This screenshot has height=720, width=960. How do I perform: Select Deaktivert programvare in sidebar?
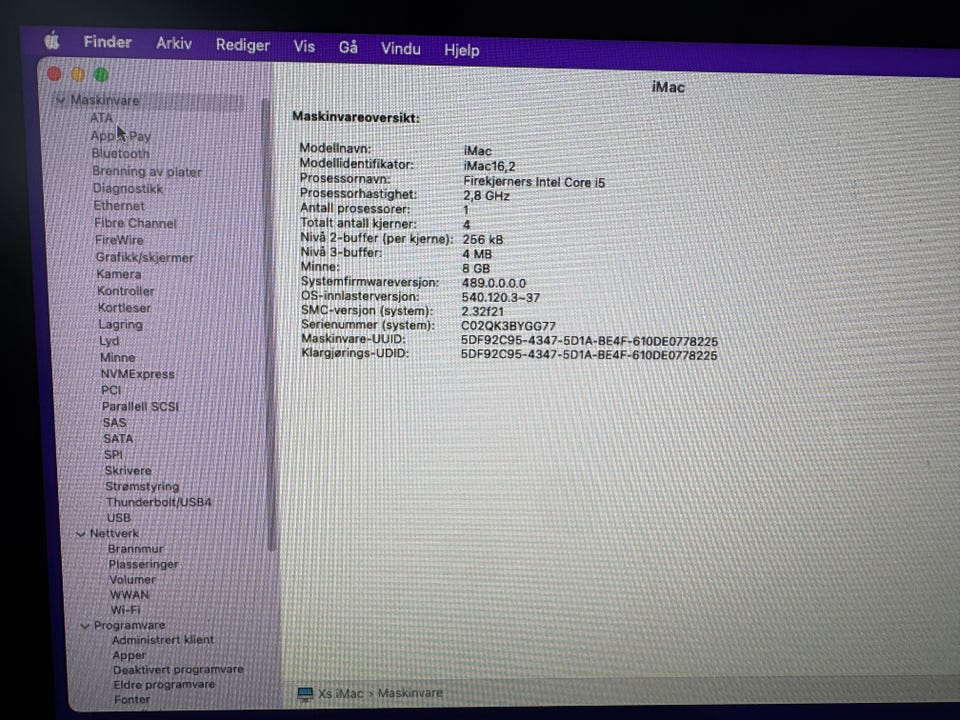tap(178, 670)
